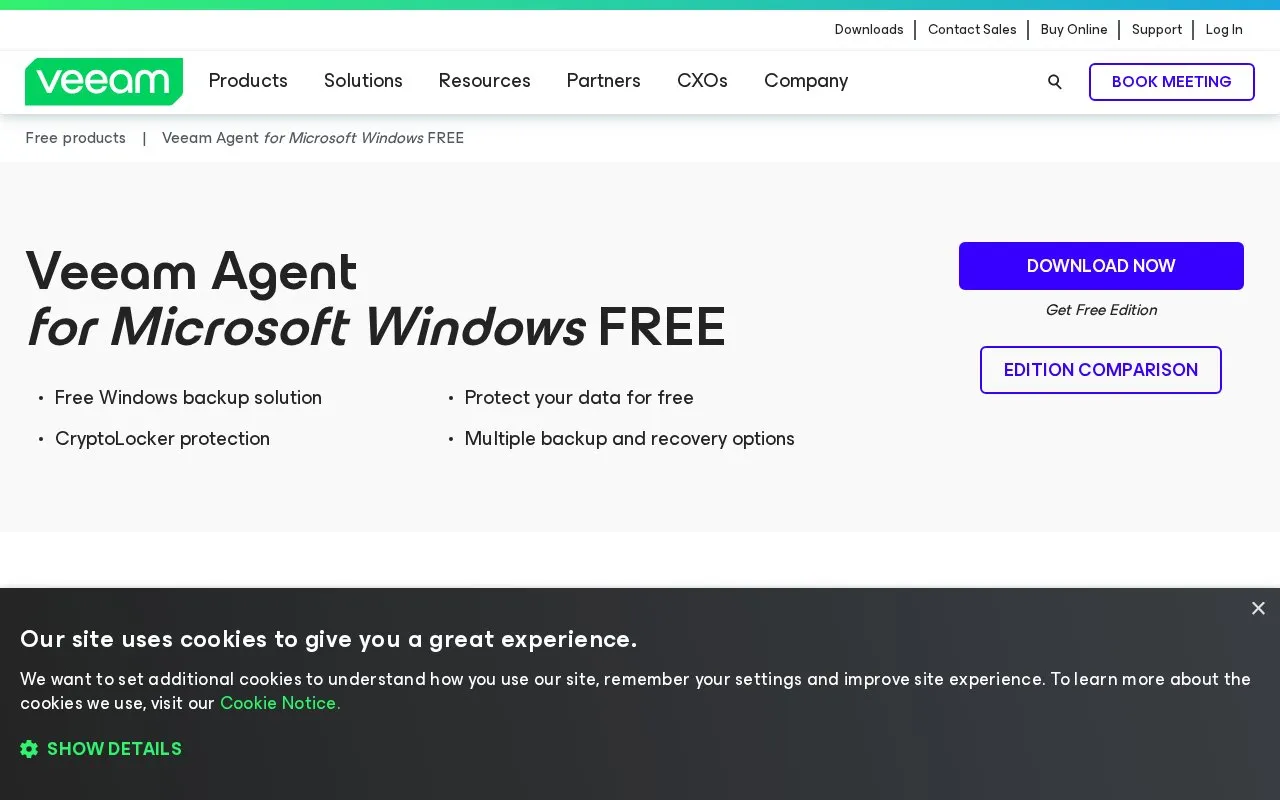The width and height of the screenshot is (1280, 800).
Task: Click 'CryptoLocker protection' bullet text
Action: click(162, 439)
